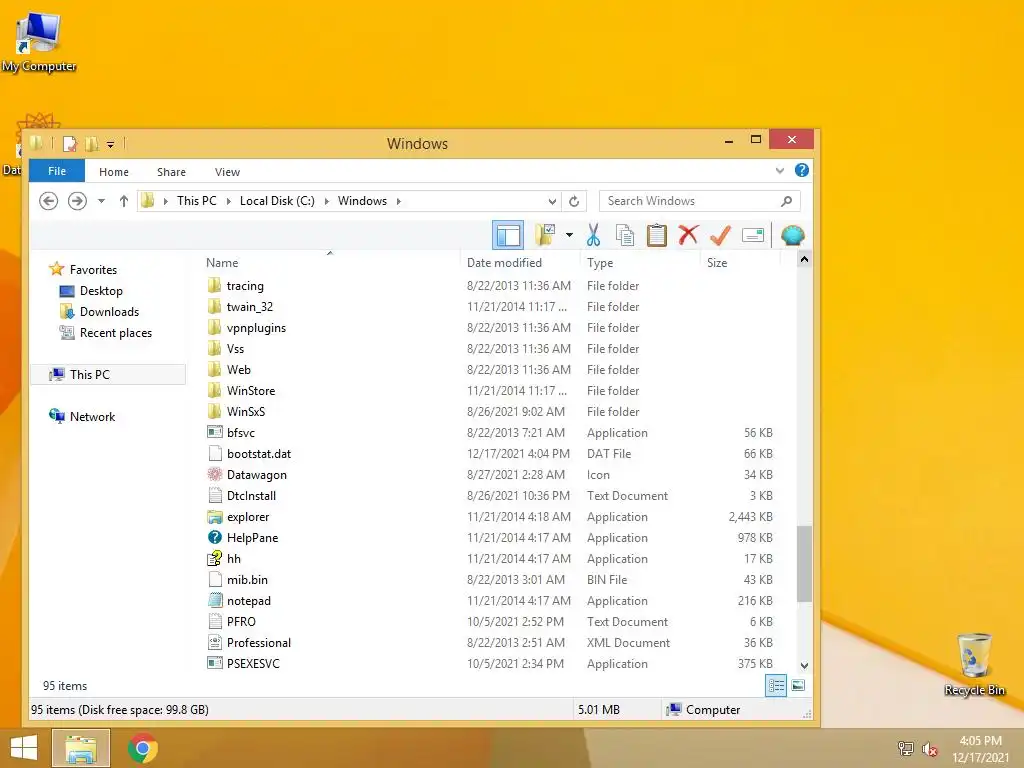Open Recent places in navigation pane
Screen dimensions: 1024x768
pos(116,332)
